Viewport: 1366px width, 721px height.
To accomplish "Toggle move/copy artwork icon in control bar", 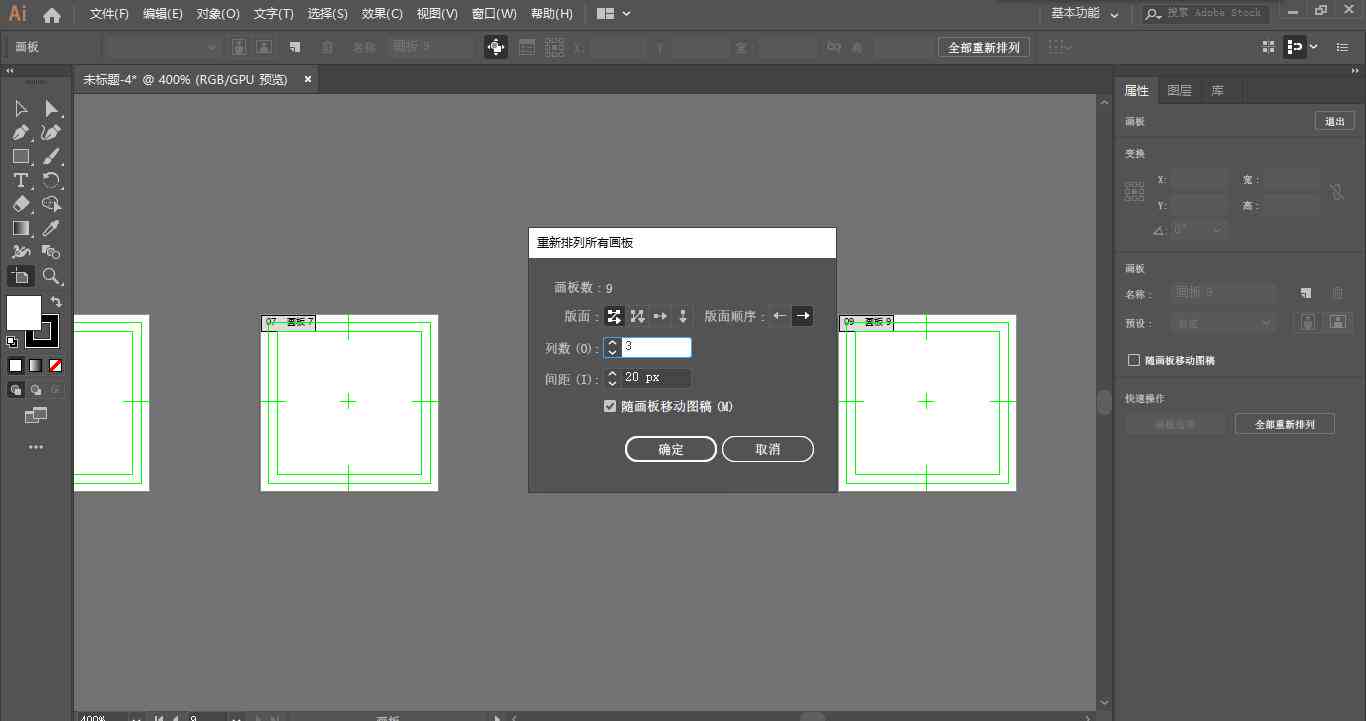I will 496,47.
